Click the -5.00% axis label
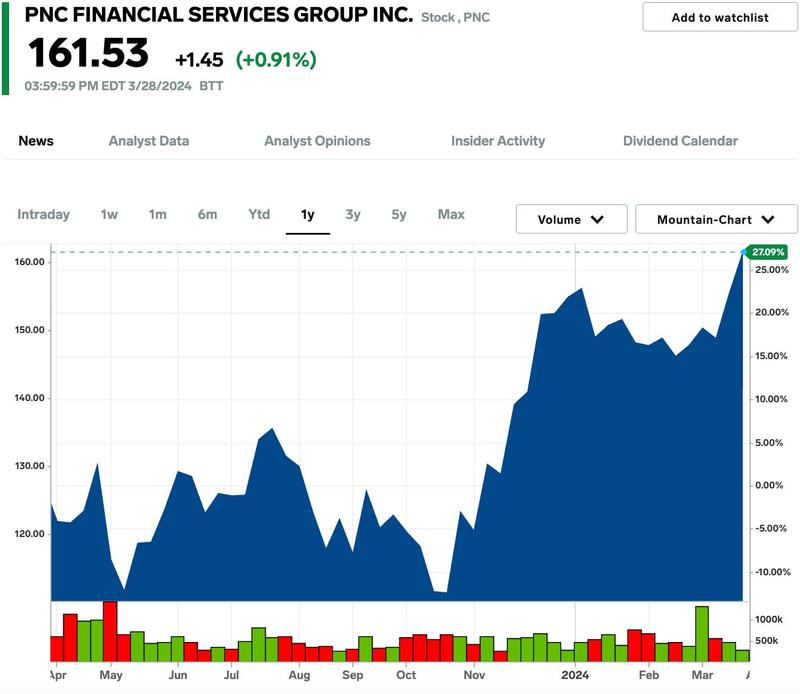Image resolution: width=800 pixels, height=694 pixels. tap(771, 528)
